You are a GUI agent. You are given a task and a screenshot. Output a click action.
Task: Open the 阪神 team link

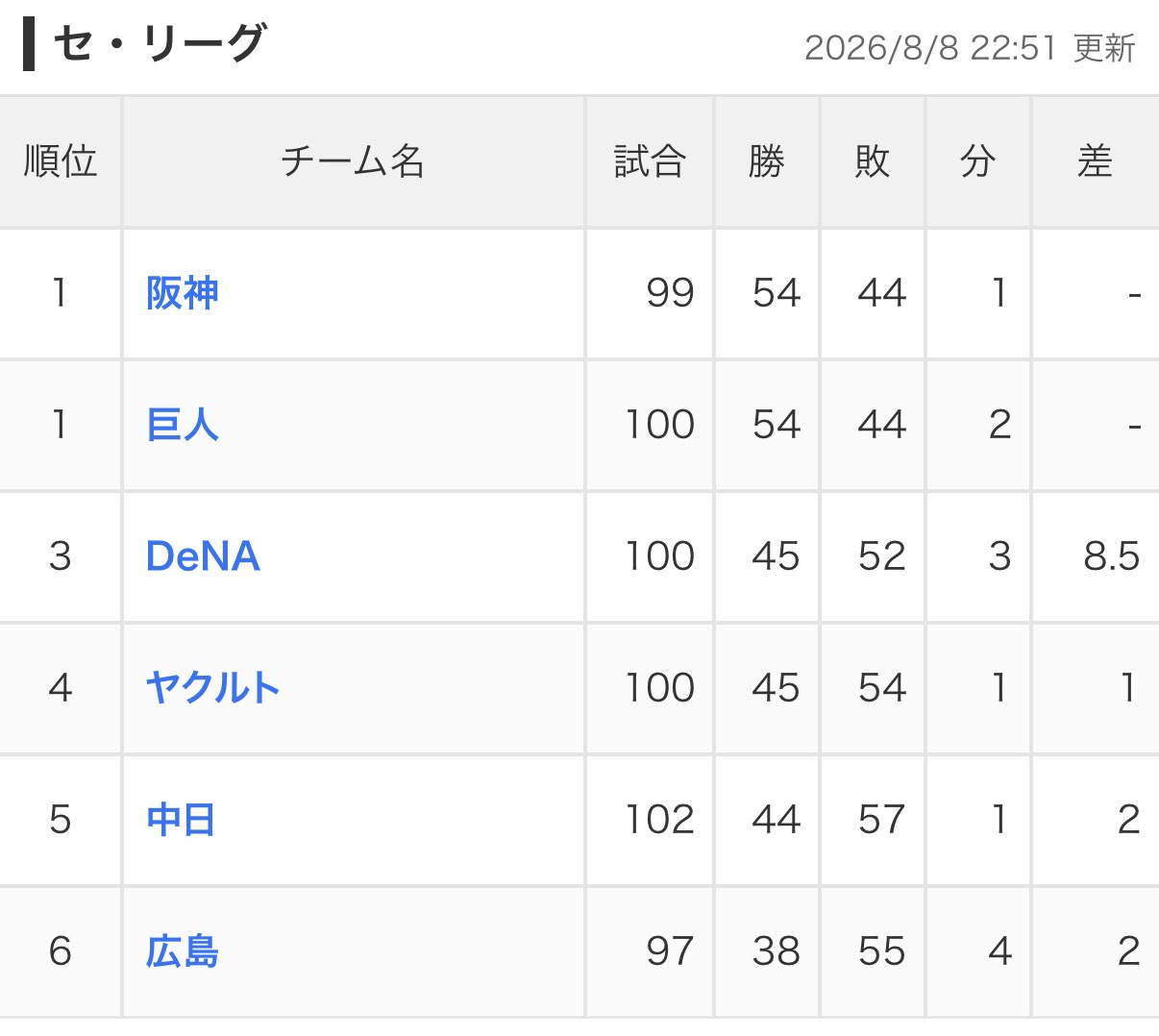(x=183, y=293)
